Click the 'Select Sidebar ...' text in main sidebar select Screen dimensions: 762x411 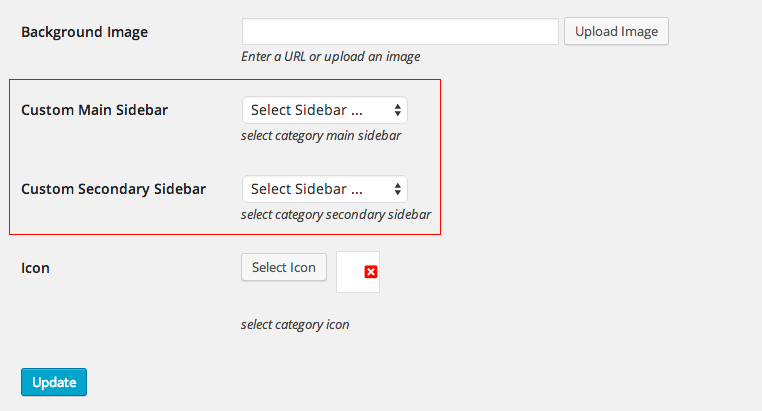(307, 110)
